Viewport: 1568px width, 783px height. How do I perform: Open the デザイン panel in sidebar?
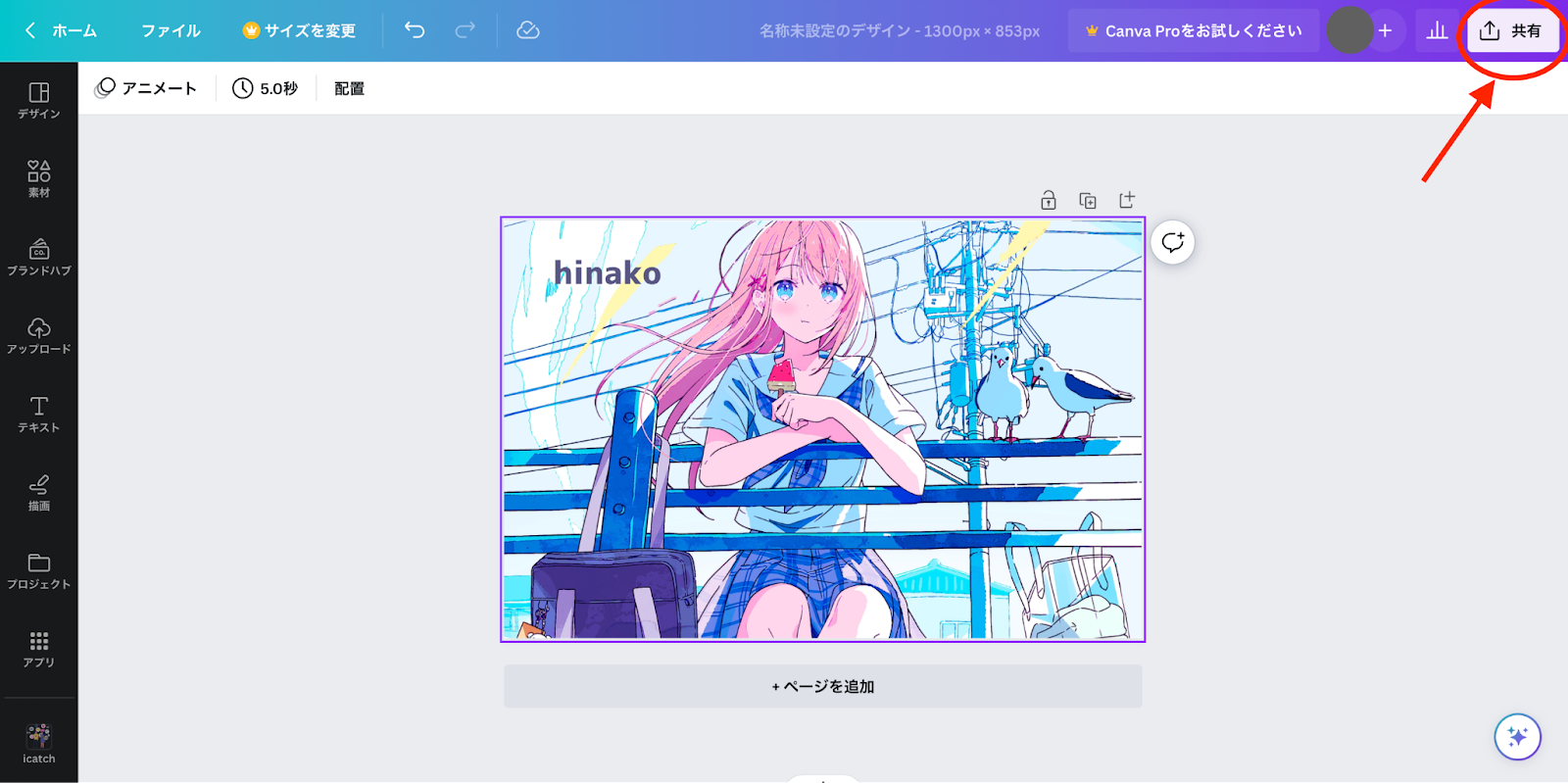tap(38, 101)
